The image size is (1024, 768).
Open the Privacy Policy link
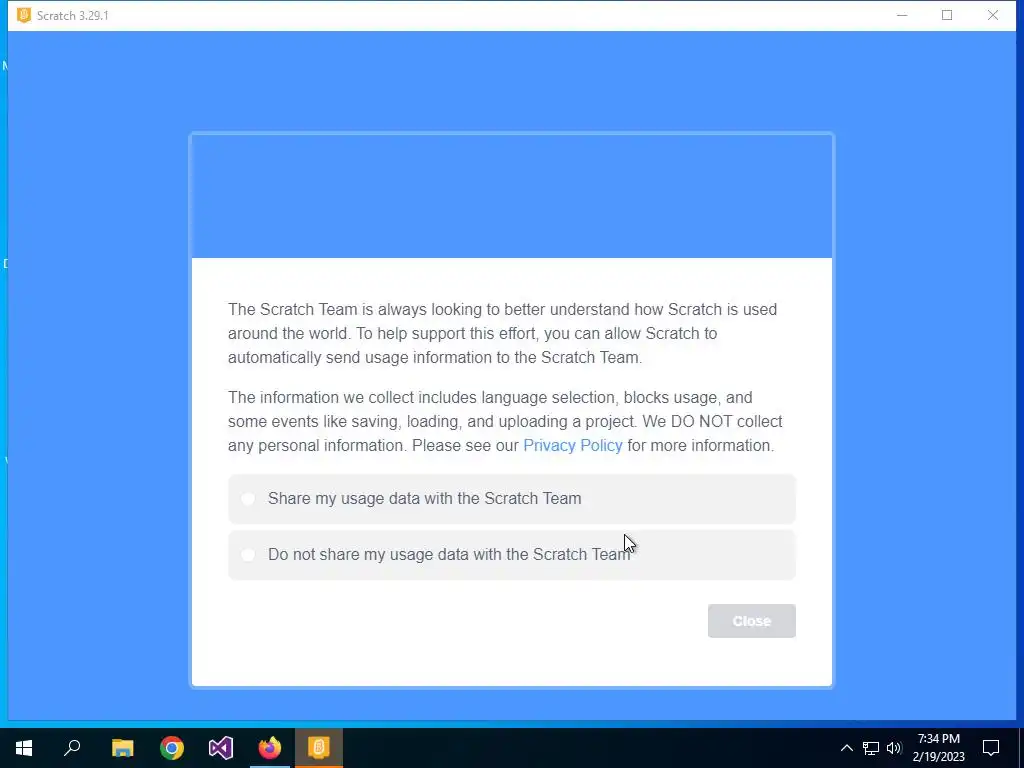click(573, 445)
